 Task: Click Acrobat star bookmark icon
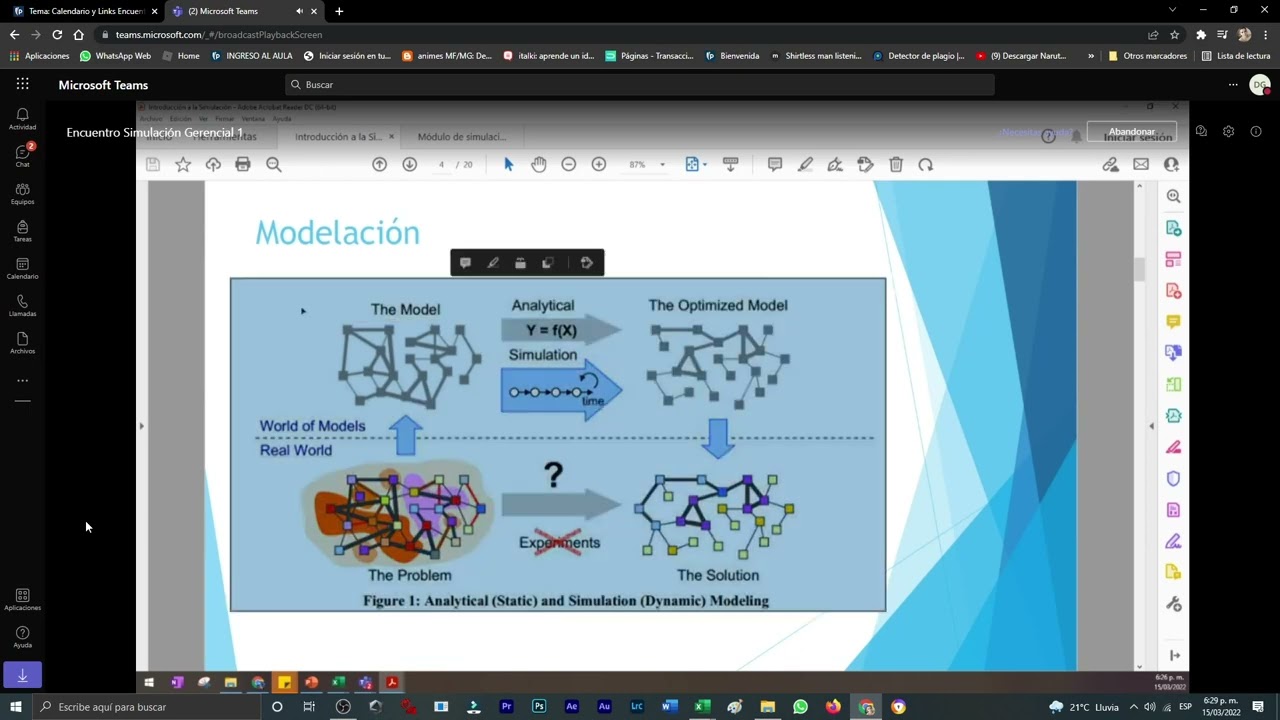coord(183,164)
